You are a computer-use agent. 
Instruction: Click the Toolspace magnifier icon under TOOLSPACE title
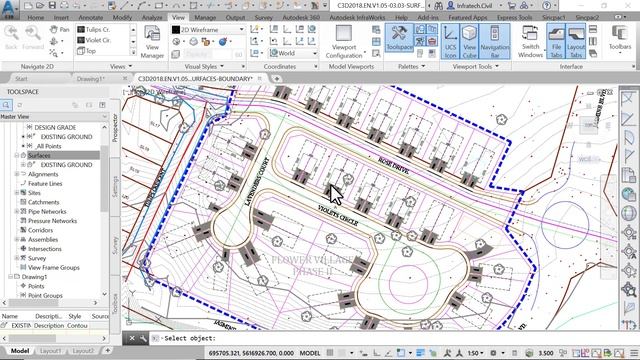point(6,105)
